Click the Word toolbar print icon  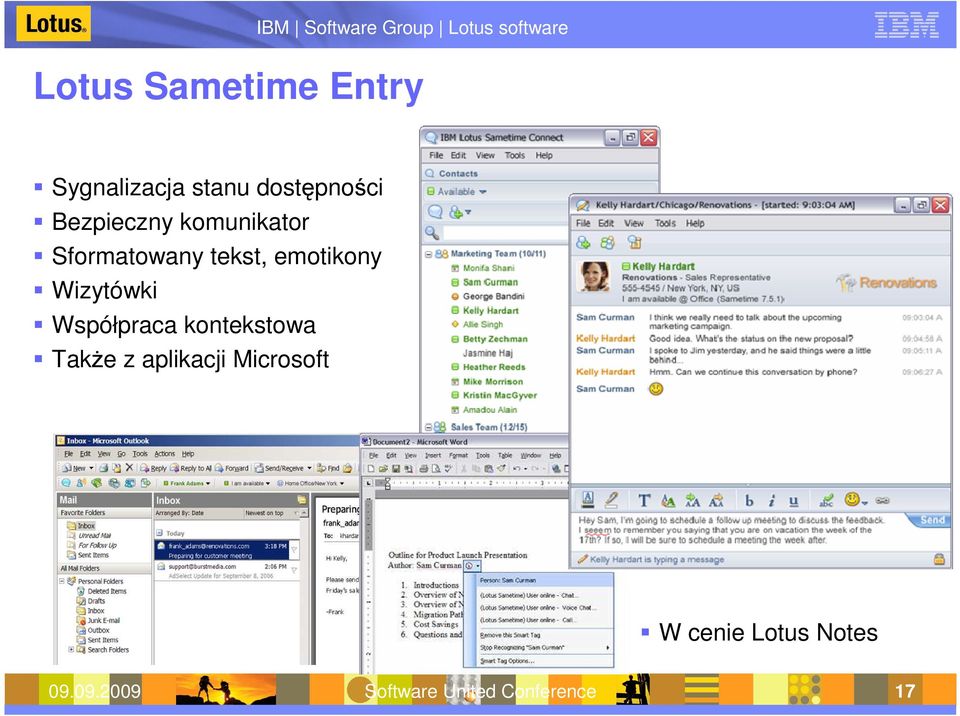pyautogui.click(x=423, y=469)
